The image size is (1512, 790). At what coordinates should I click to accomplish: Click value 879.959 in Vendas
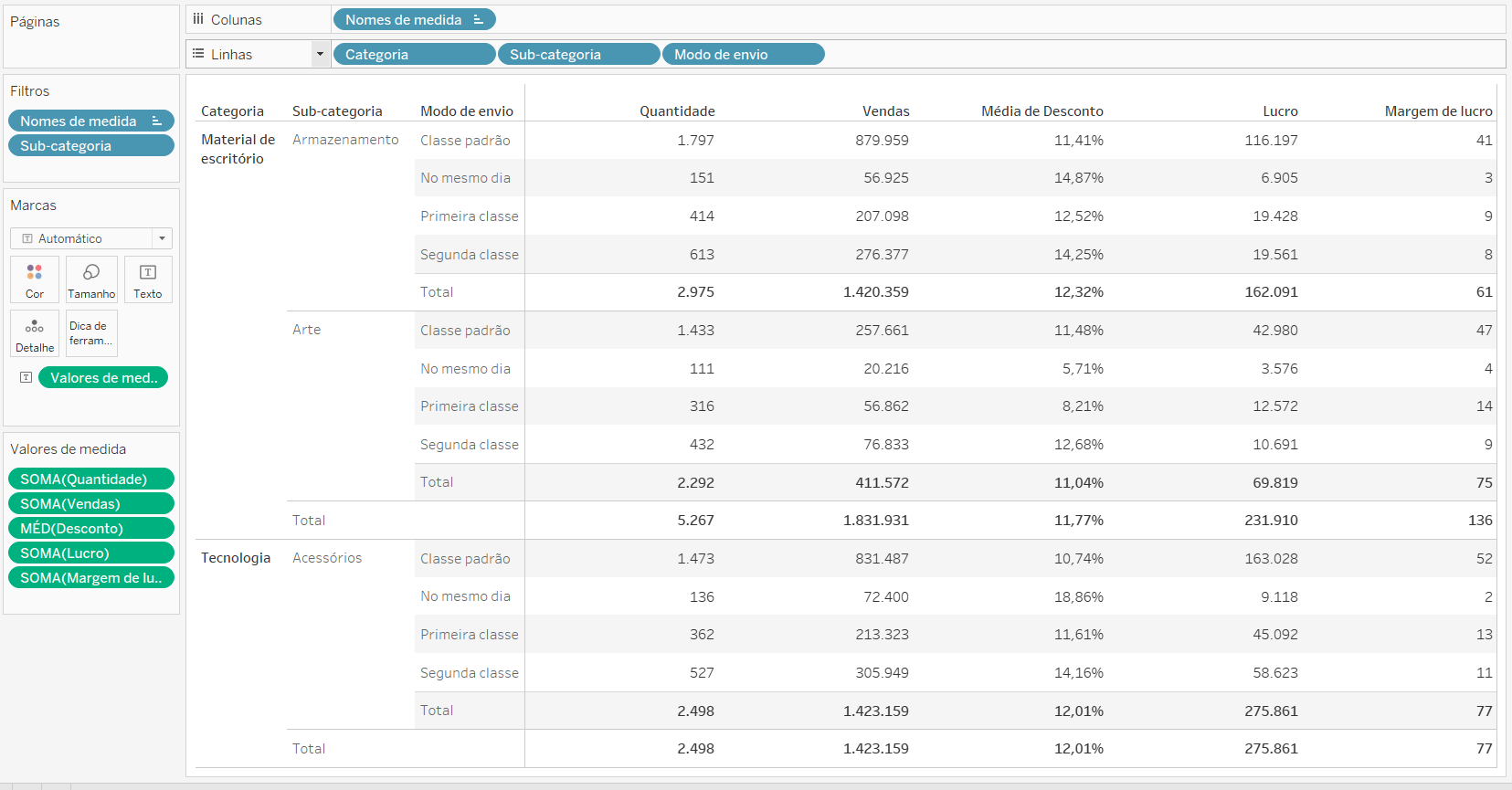[882, 140]
